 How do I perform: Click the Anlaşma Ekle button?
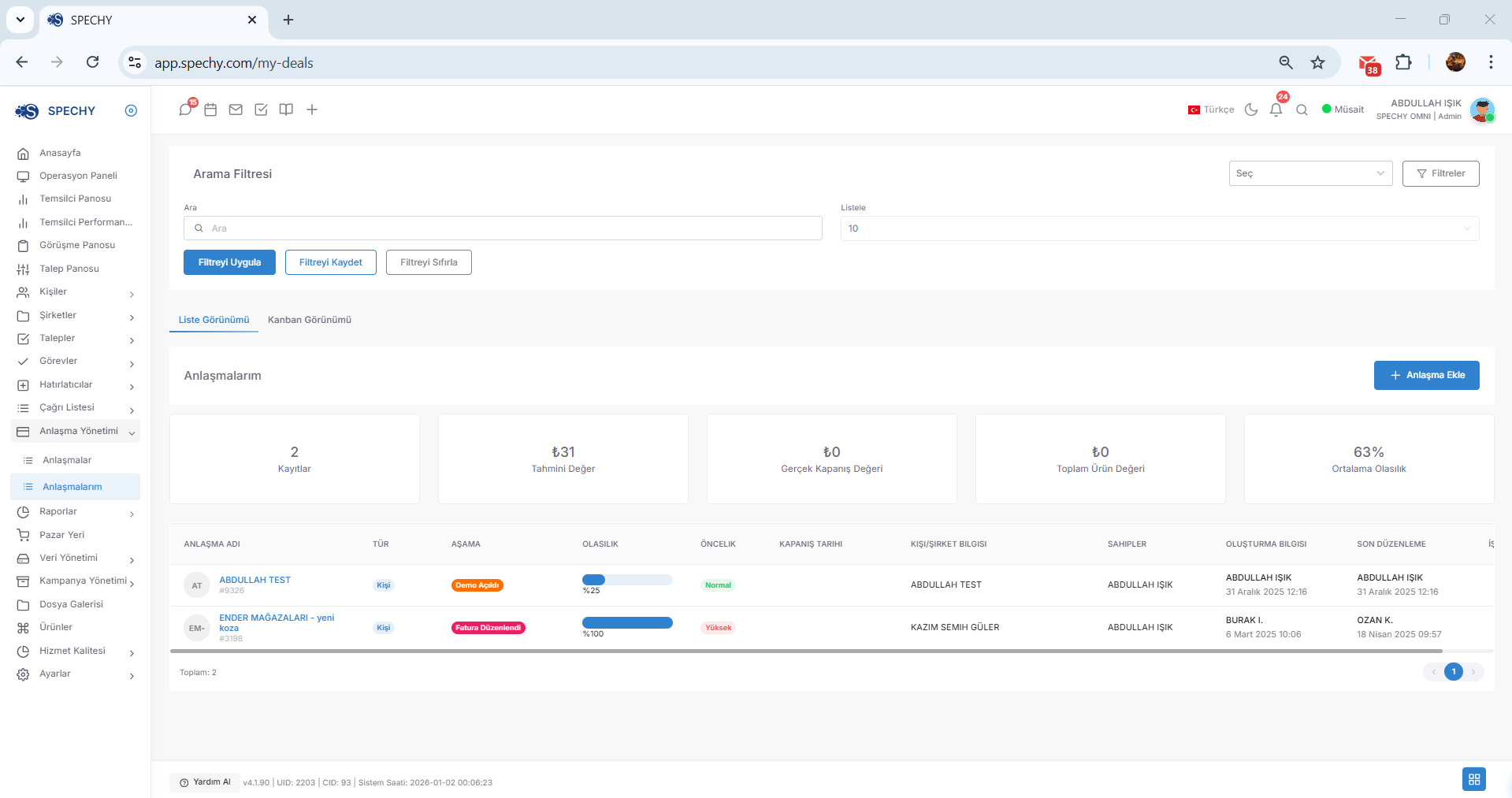pos(1426,375)
